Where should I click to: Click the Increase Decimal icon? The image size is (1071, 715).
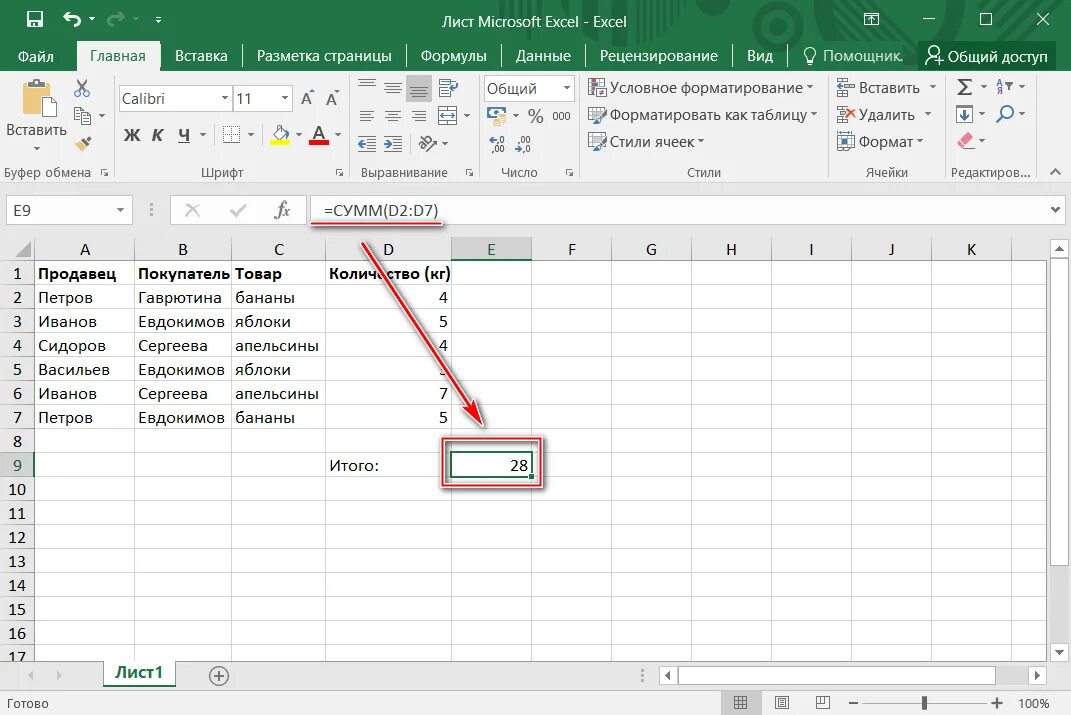coord(497,143)
